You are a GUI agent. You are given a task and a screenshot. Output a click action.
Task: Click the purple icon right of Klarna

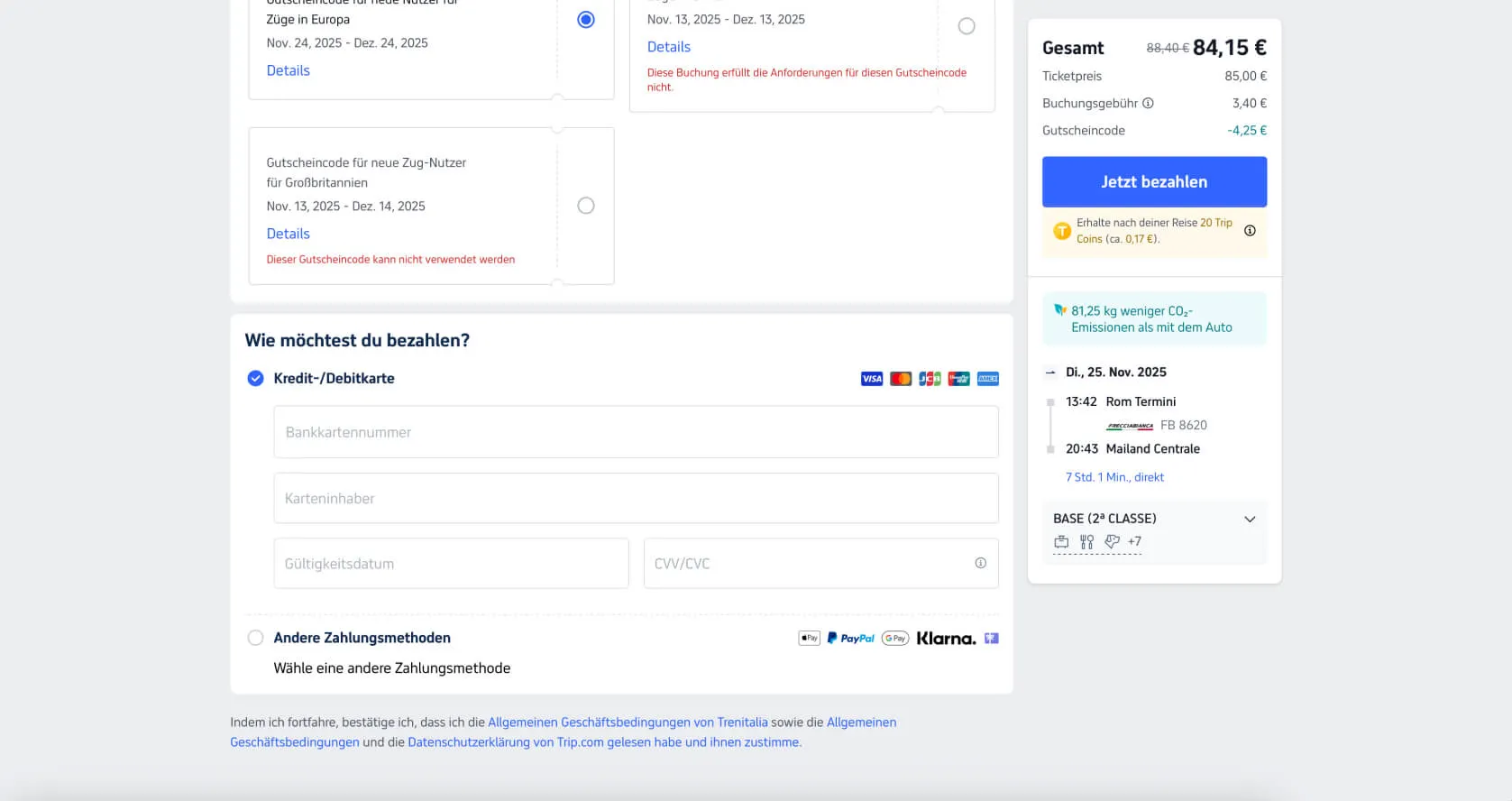992,639
